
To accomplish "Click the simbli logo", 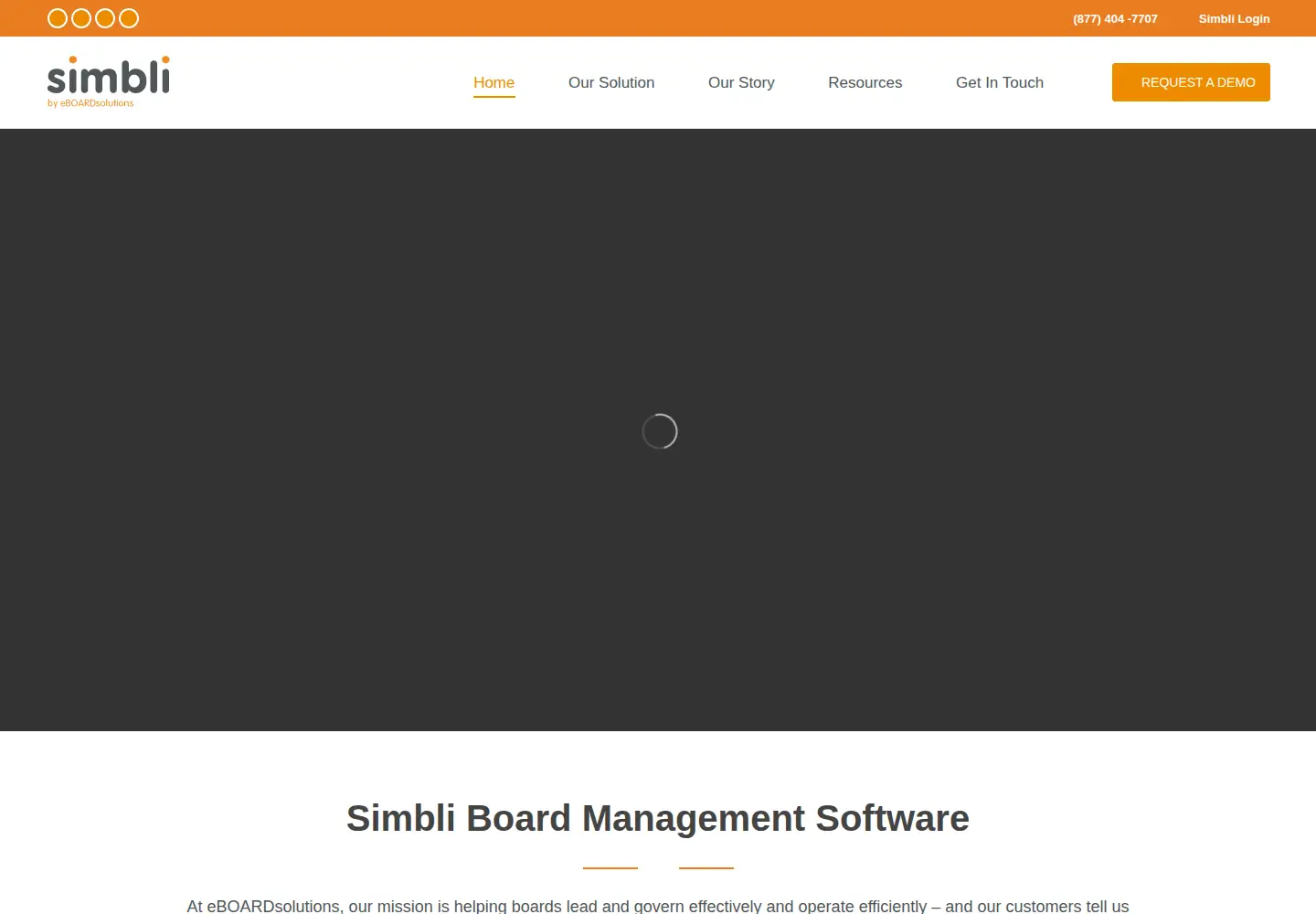I will pos(109,82).
